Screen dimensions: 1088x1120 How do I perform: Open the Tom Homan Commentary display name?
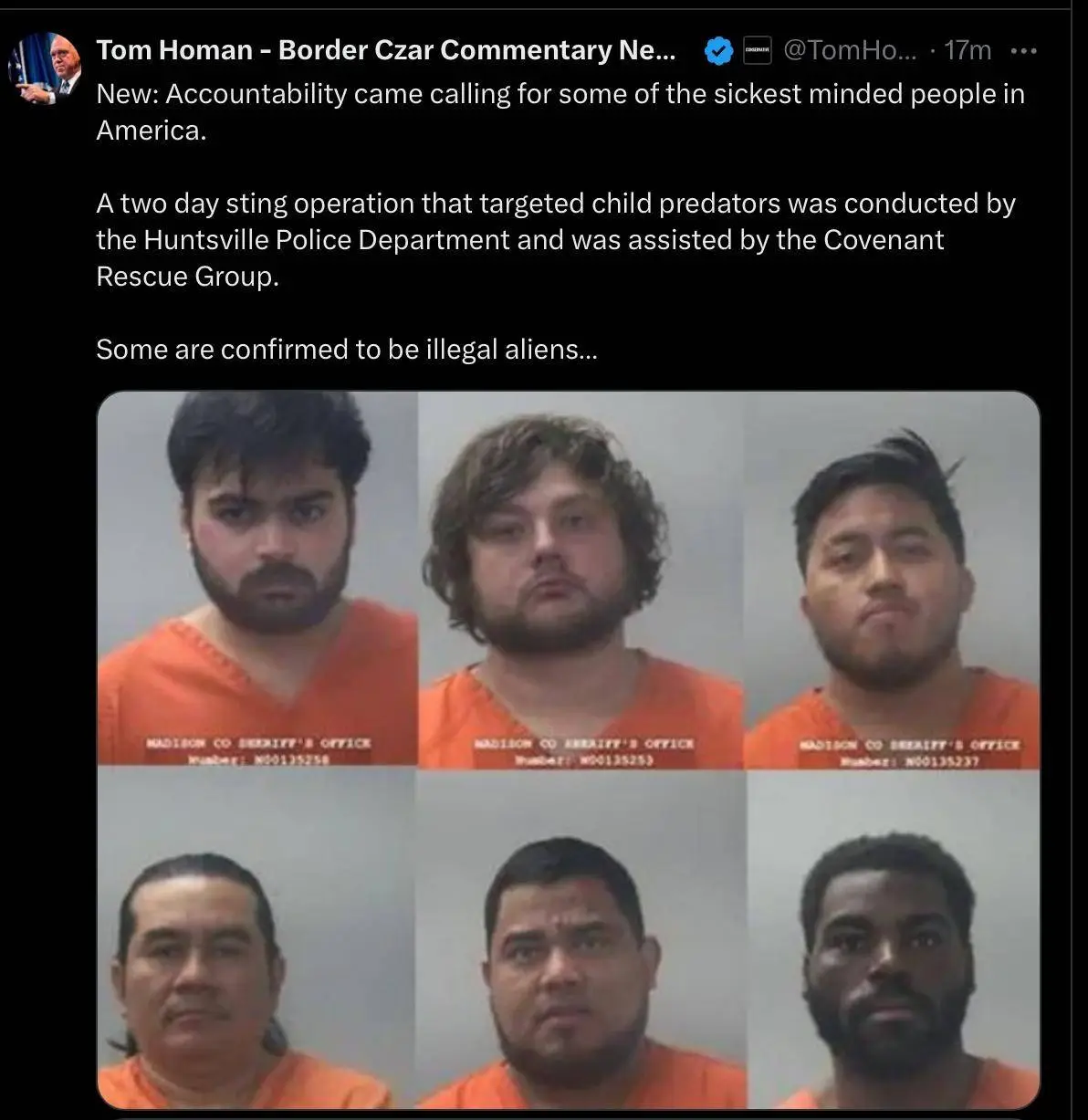(386, 50)
